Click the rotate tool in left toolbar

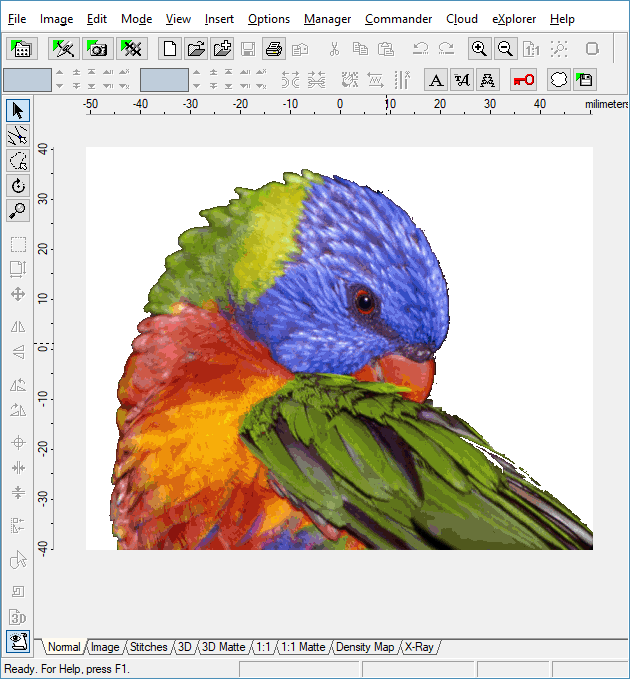coord(18,186)
